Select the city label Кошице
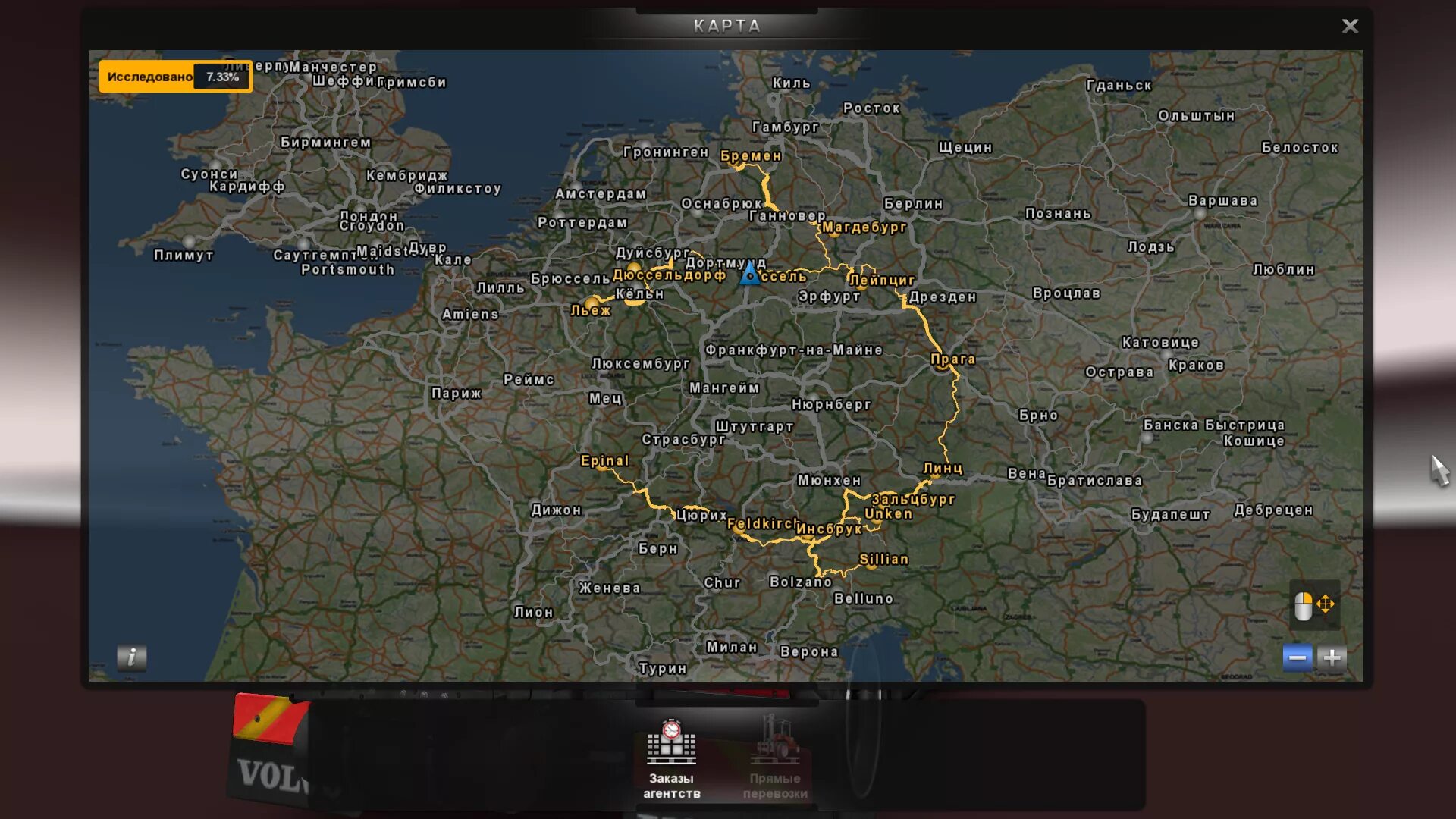The image size is (1456, 819). [x=1254, y=441]
